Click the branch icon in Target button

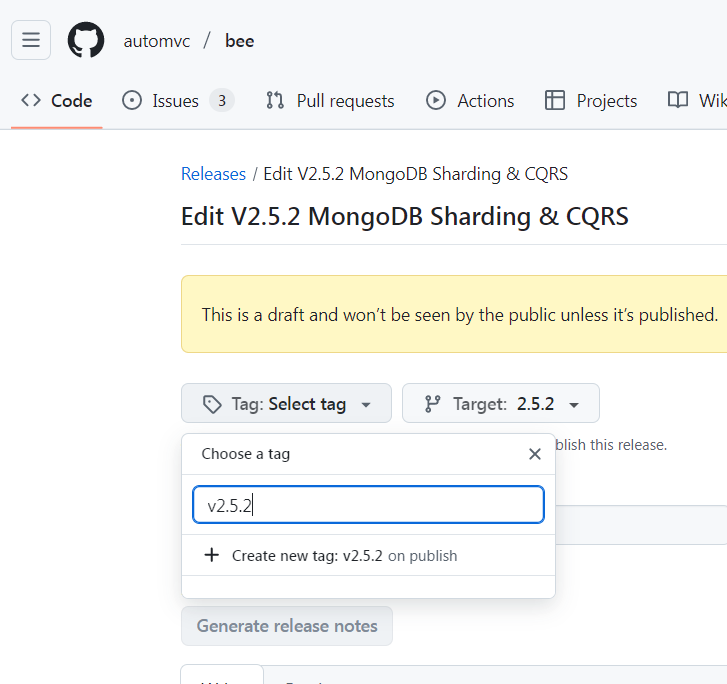pos(432,404)
